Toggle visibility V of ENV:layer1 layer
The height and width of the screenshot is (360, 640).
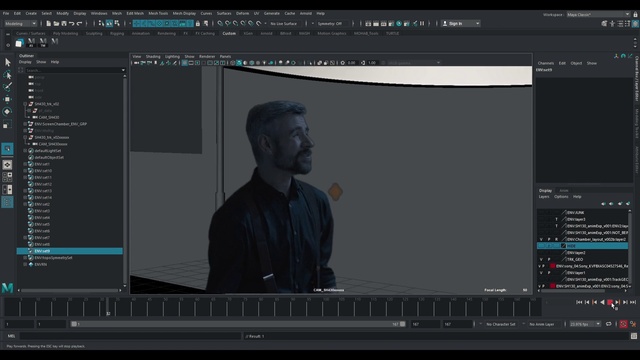pos(541,273)
